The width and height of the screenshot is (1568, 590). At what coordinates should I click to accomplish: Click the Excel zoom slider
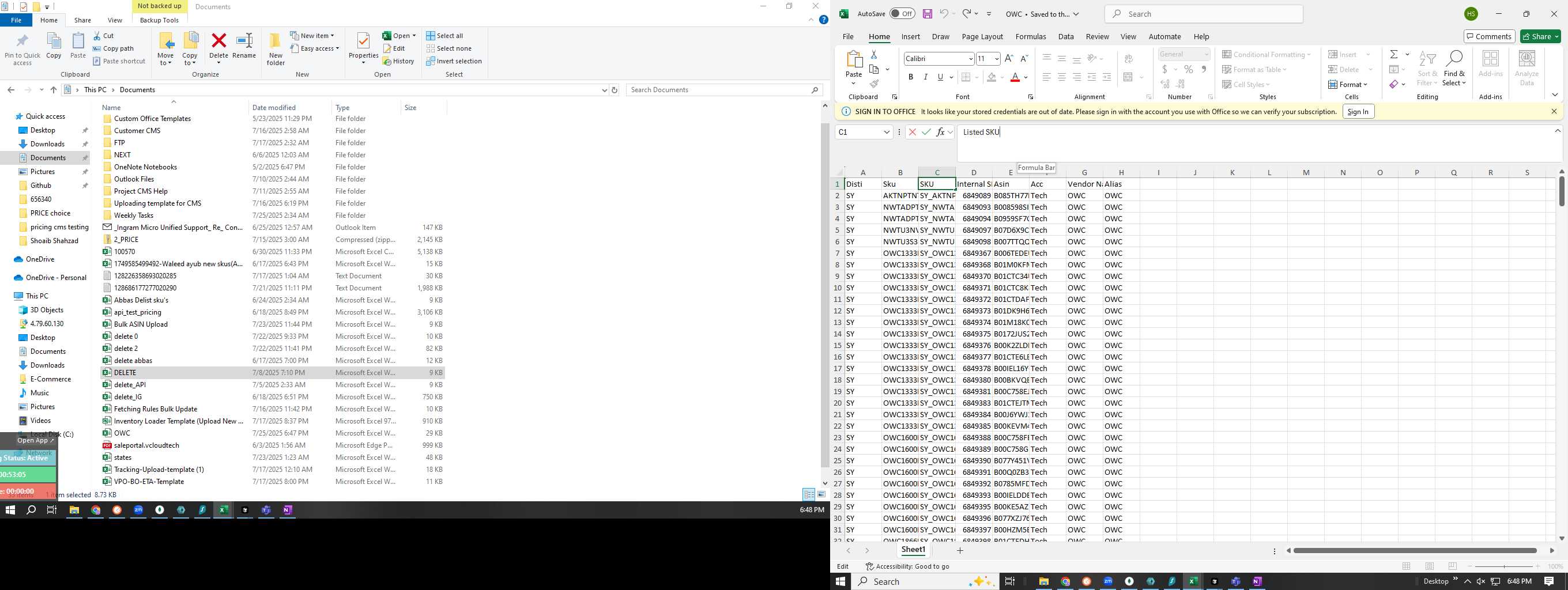point(1503,566)
